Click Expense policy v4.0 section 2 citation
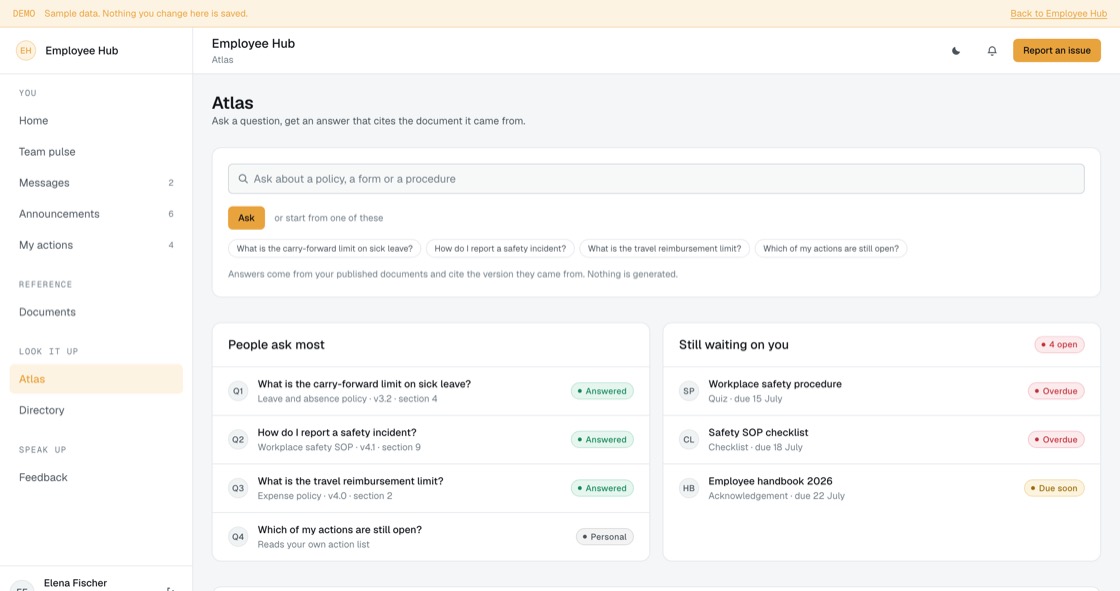The width and height of the screenshot is (1120, 591). (x=324, y=496)
